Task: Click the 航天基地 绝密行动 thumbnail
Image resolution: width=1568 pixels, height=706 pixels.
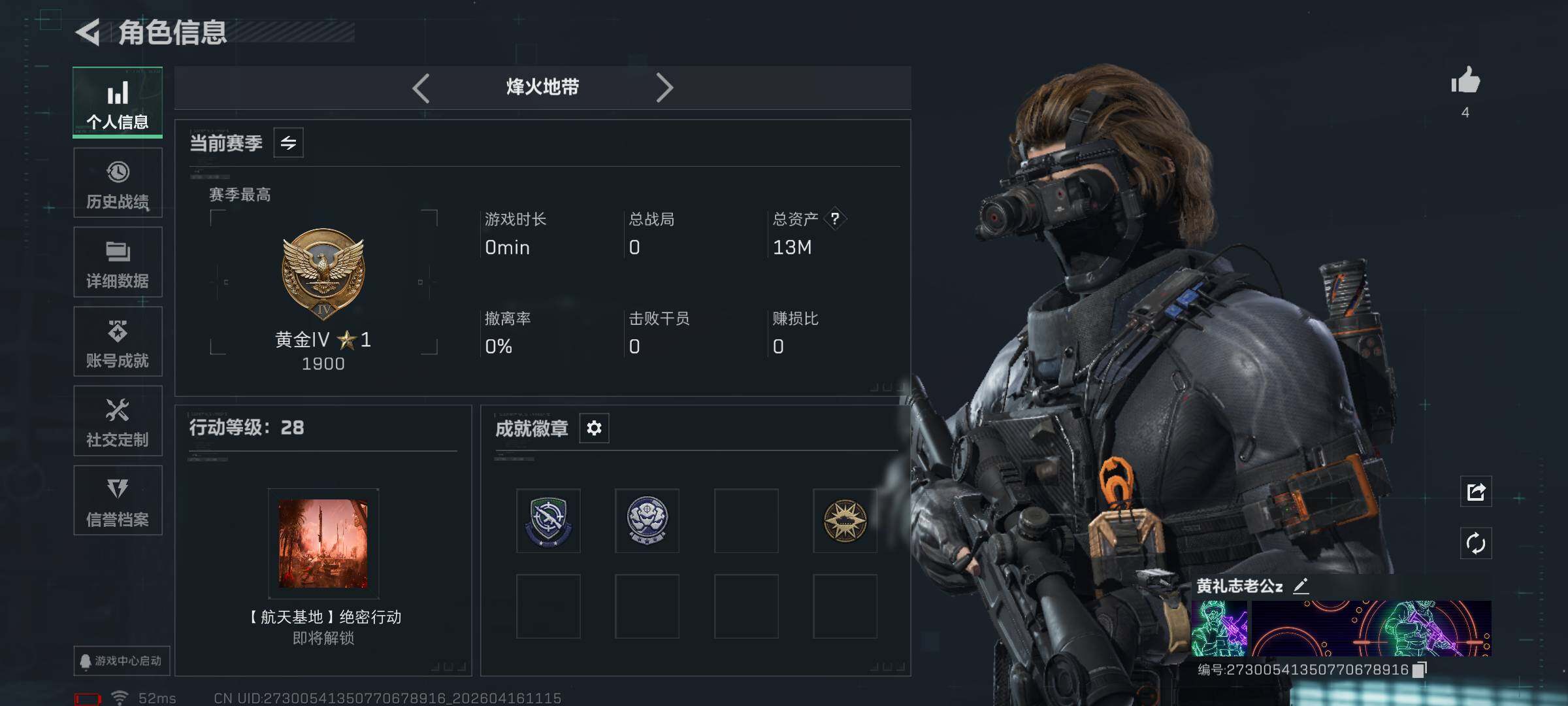Action: click(323, 544)
